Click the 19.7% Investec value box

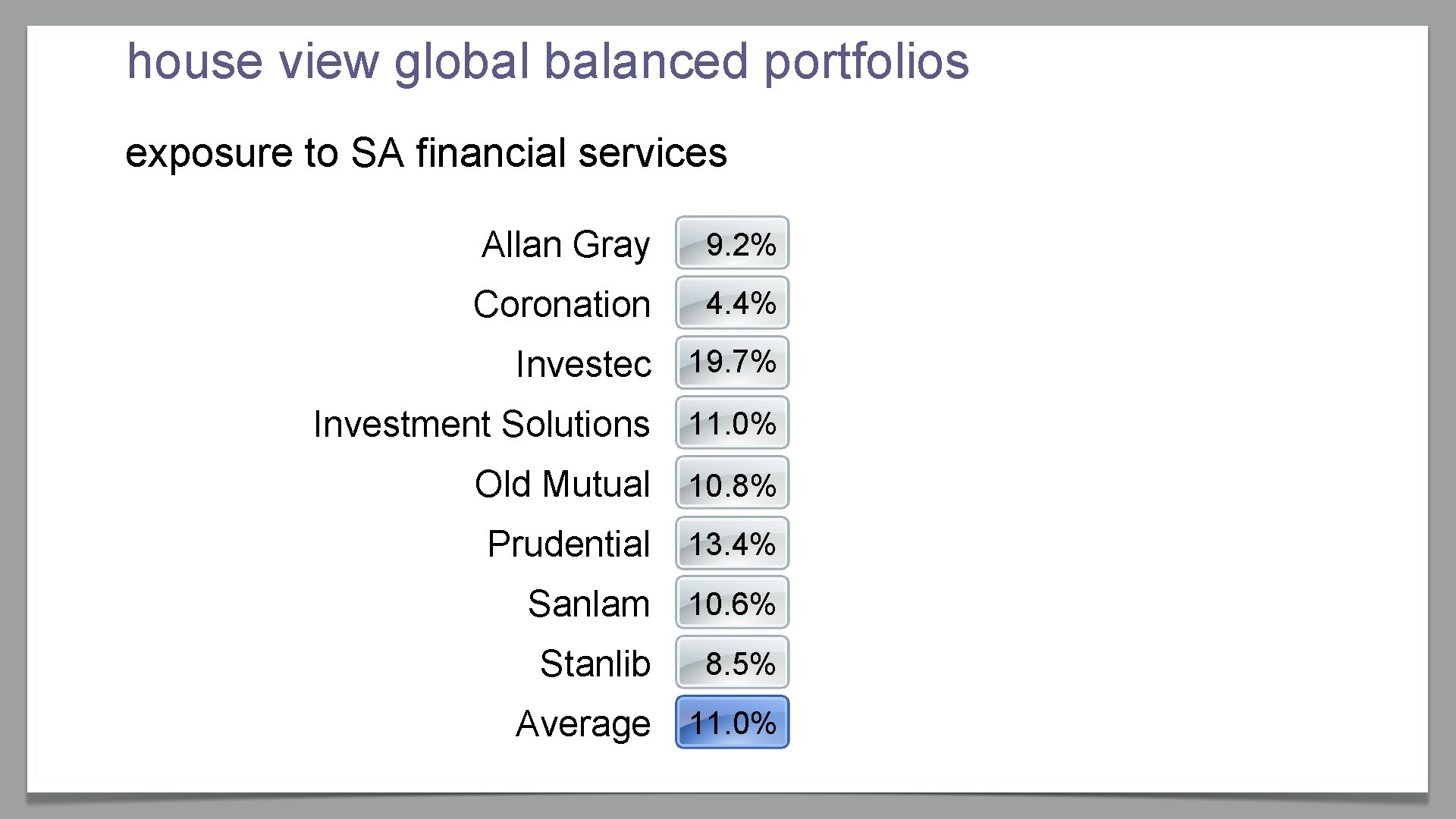[x=732, y=362]
